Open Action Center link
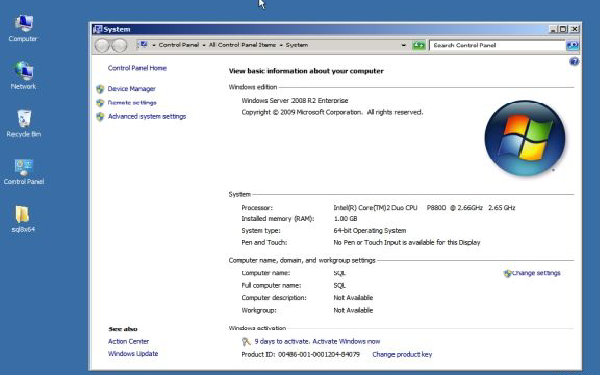This screenshot has width=600, height=375. [x=128, y=341]
